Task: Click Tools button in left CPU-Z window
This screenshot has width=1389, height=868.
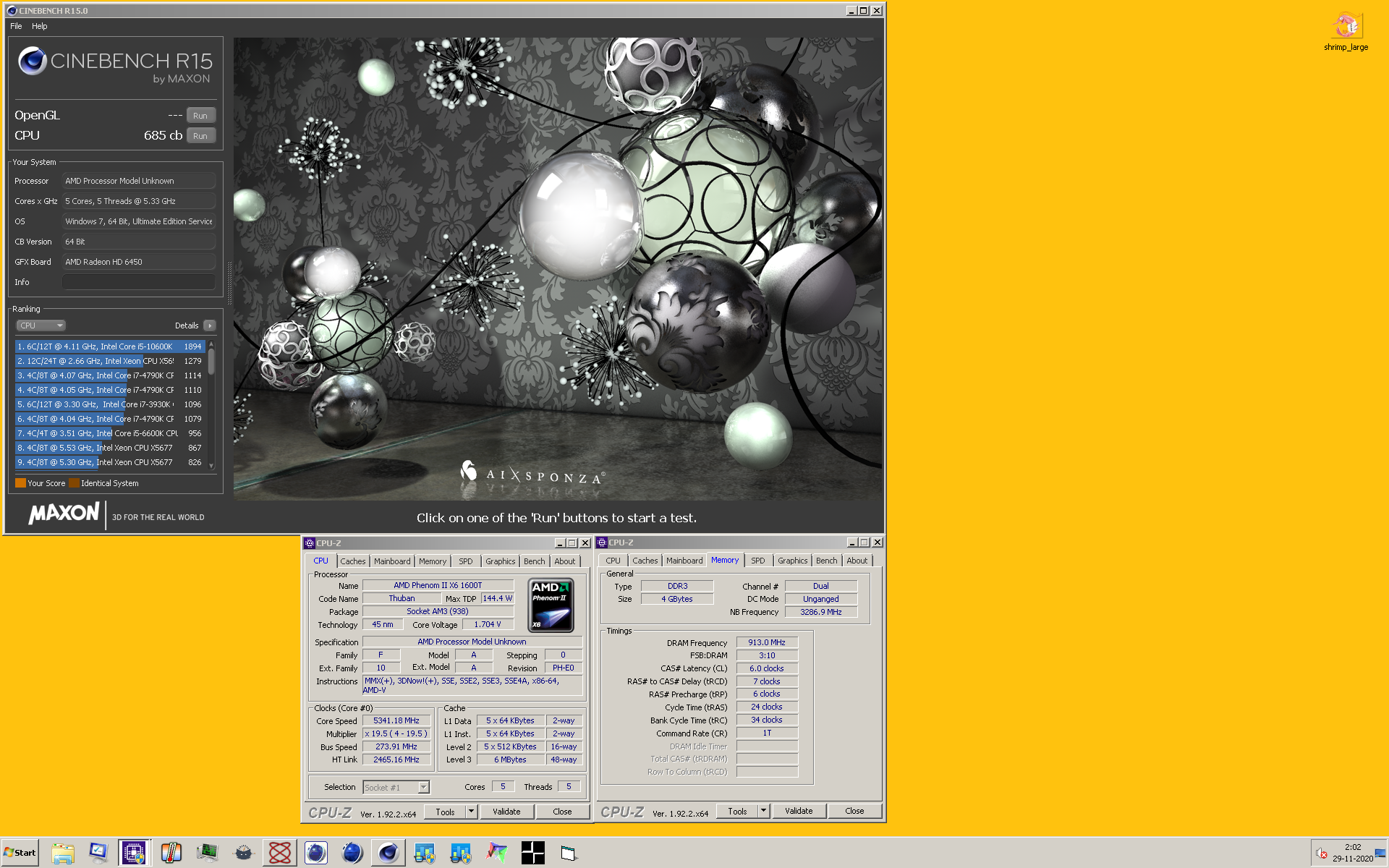Action: (445, 812)
